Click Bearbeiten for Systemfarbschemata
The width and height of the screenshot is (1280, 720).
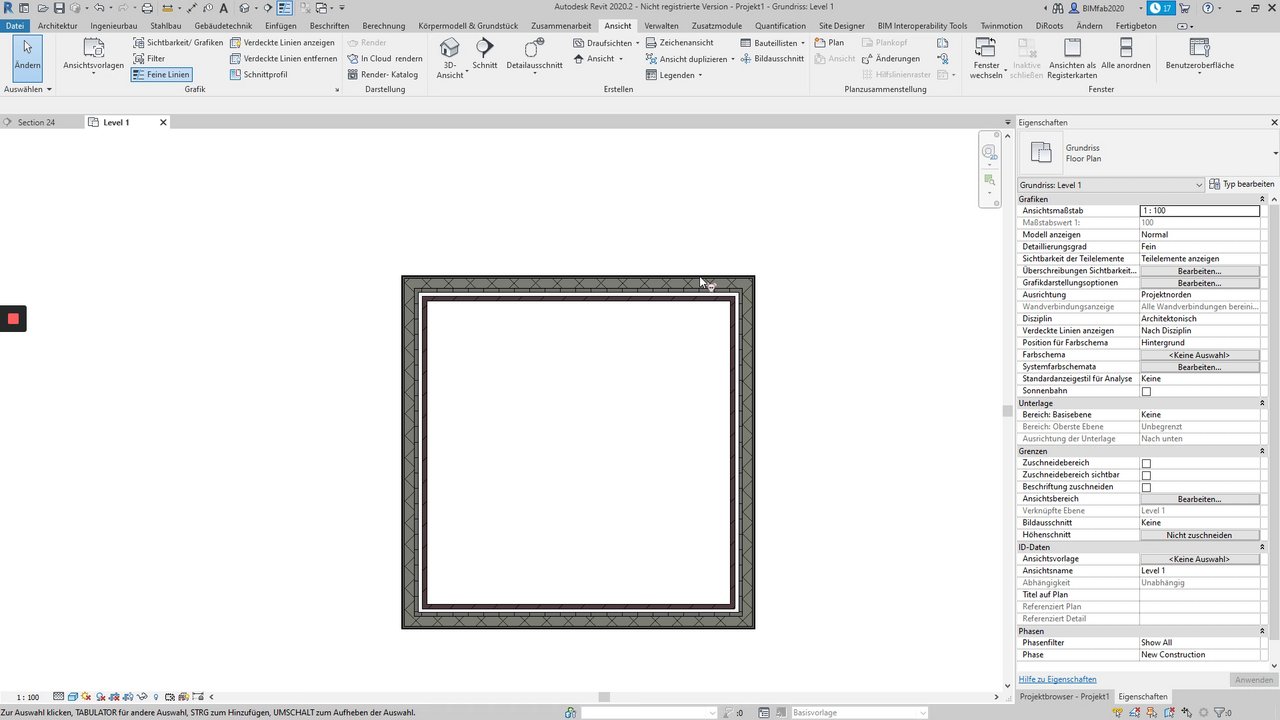click(1199, 367)
